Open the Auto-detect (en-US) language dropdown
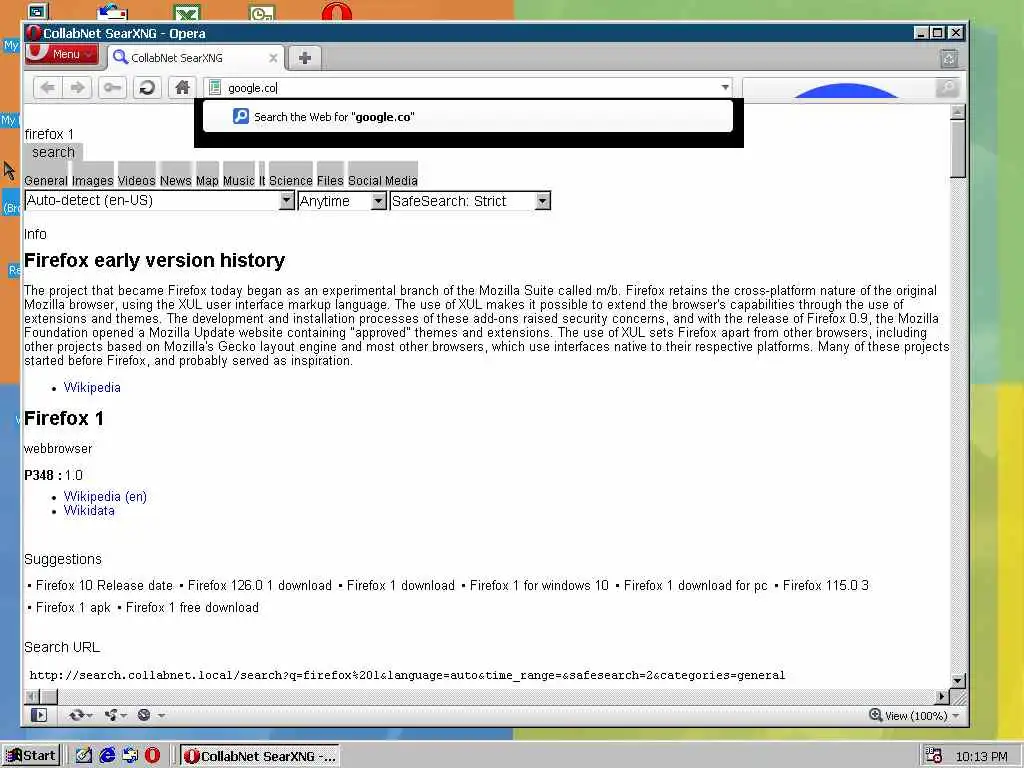Image resolution: width=1024 pixels, height=768 pixels. point(159,200)
